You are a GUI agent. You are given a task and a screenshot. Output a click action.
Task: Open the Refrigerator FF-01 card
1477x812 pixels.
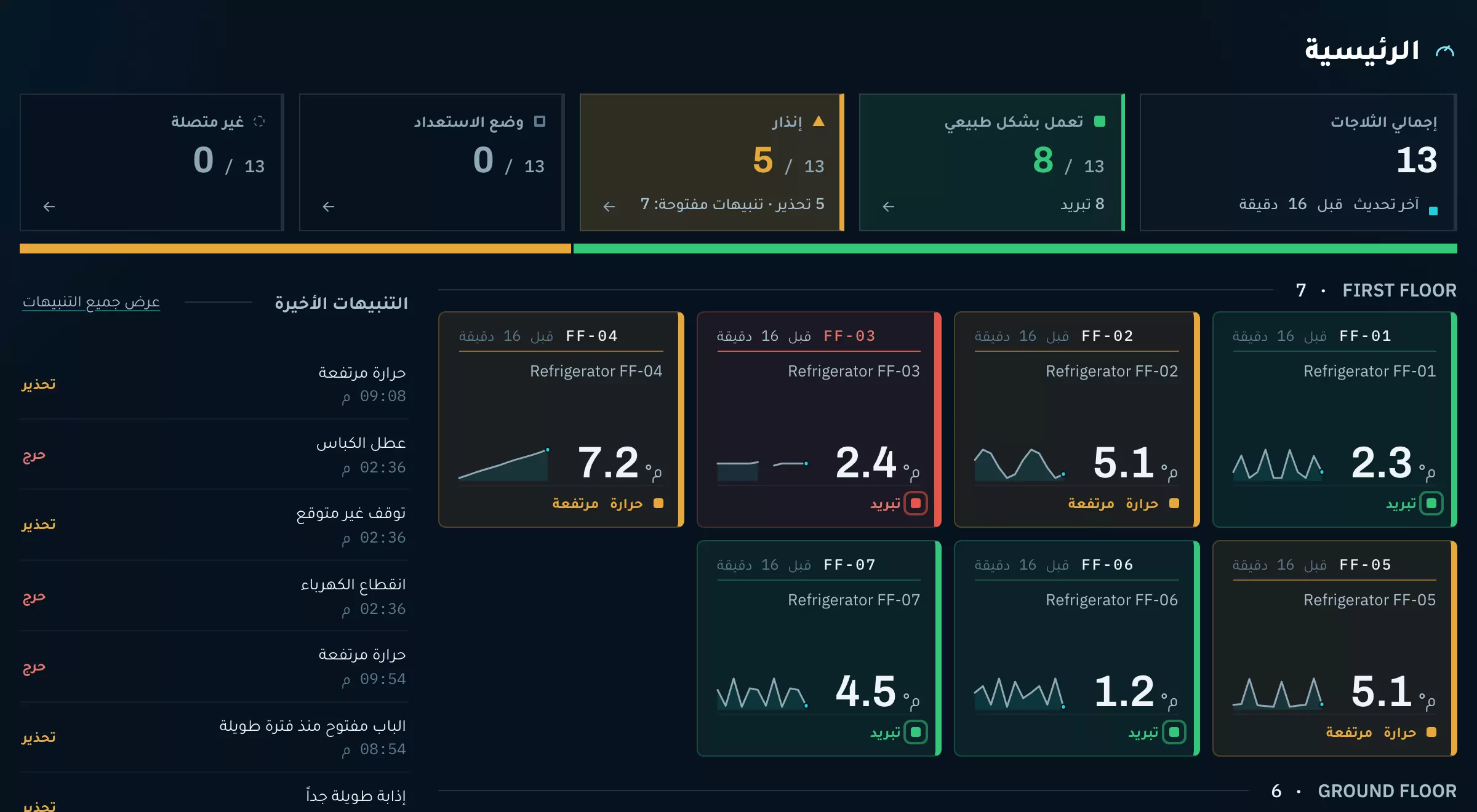tap(1334, 420)
